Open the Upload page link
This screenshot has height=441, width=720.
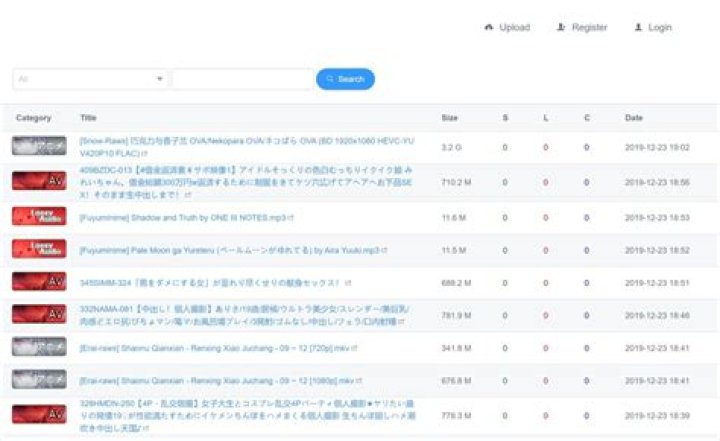[507, 28]
